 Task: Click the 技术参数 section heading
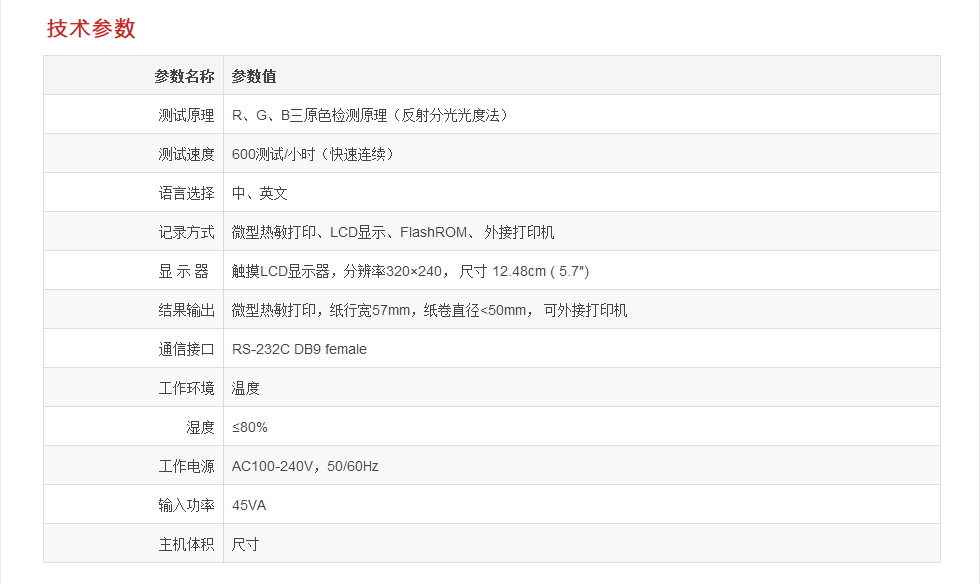[x=91, y=29]
